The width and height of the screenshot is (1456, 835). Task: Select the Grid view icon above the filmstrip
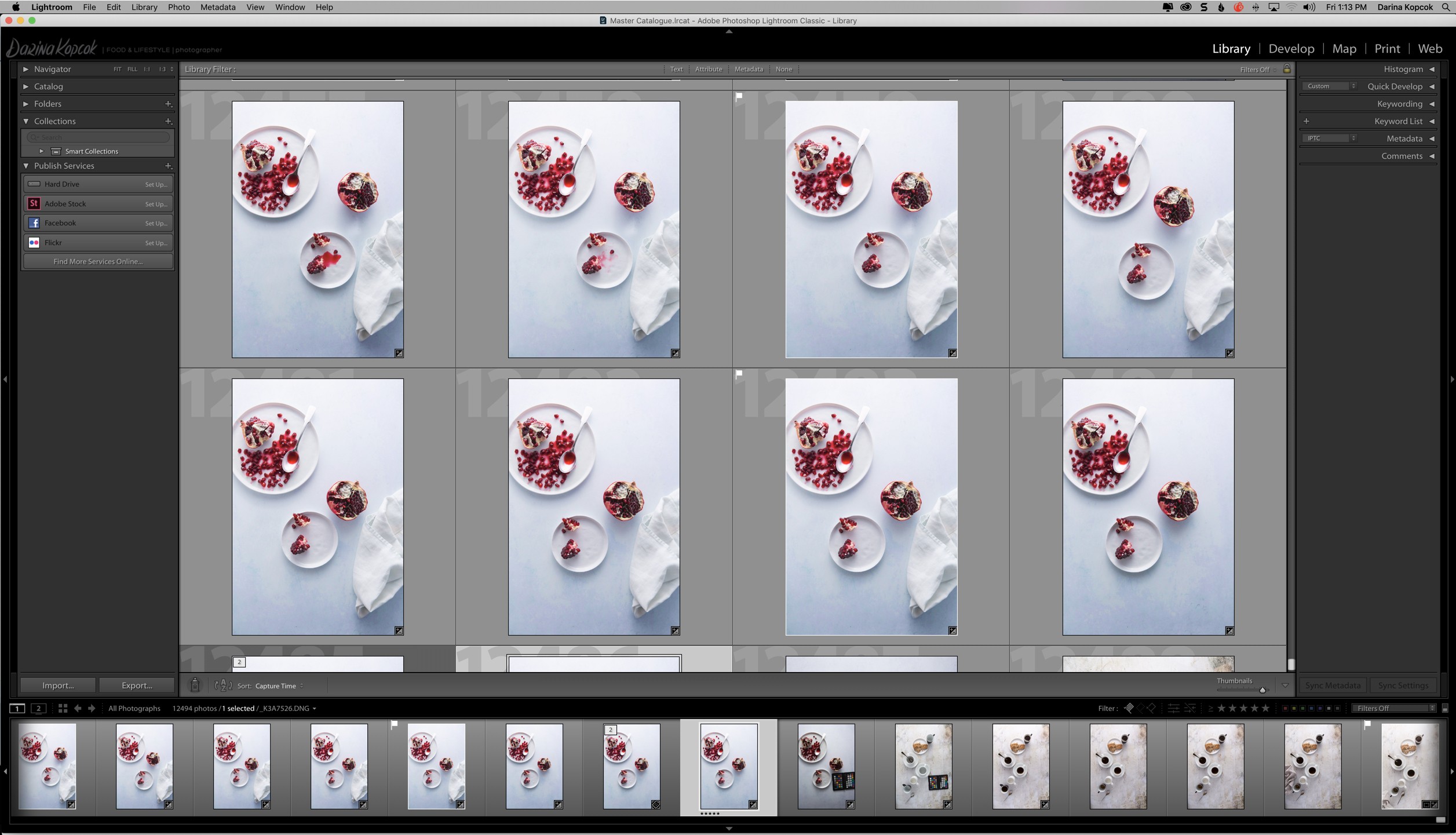coord(63,708)
